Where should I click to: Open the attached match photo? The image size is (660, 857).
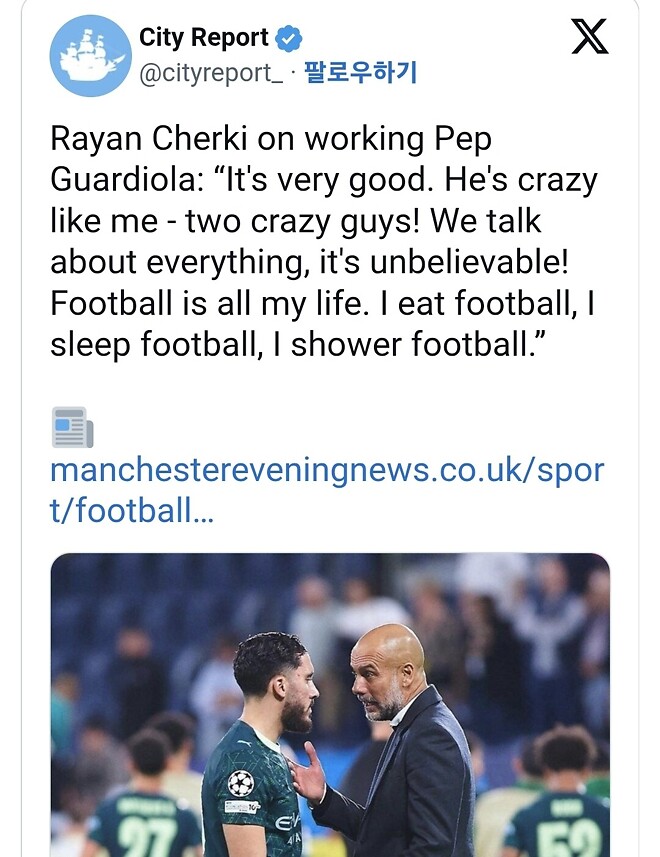[330, 704]
